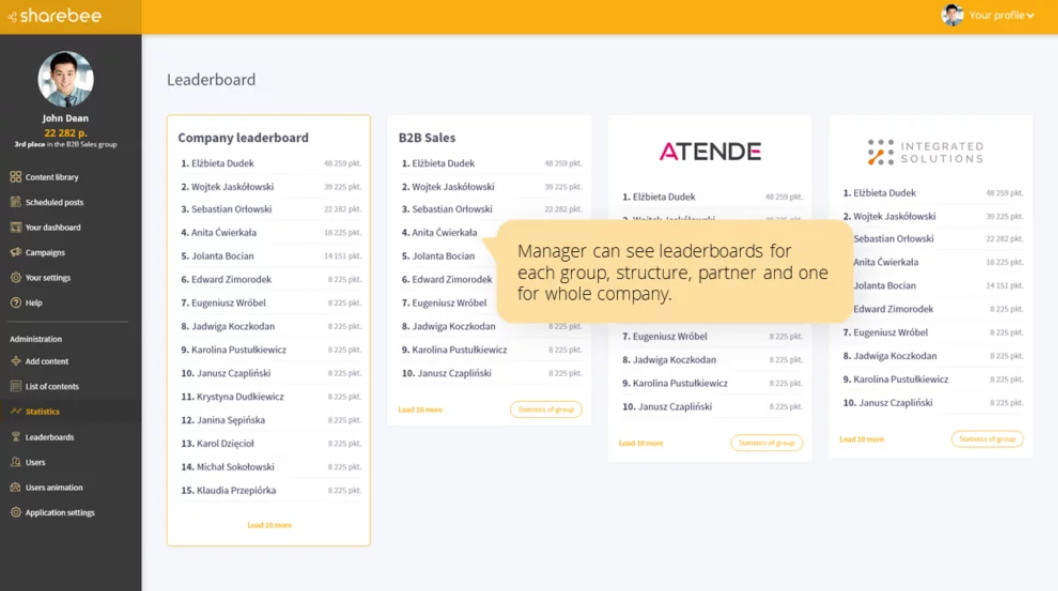Image resolution: width=1058 pixels, height=591 pixels.
Task: Open the Users animation section
Action: pos(54,487)
